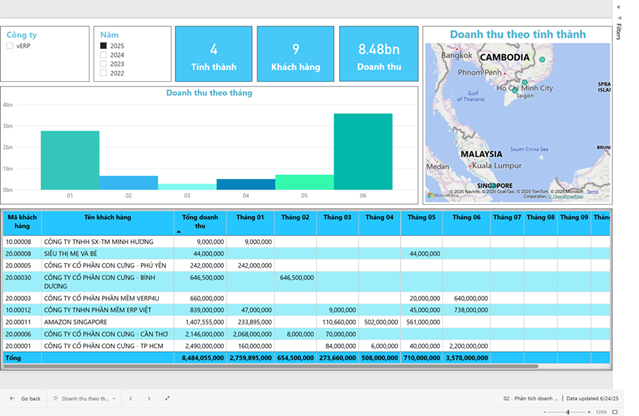Viewport: 639px width, 416px height.
Task: Click the expand to full screen icon
Action: coord(167,398)
